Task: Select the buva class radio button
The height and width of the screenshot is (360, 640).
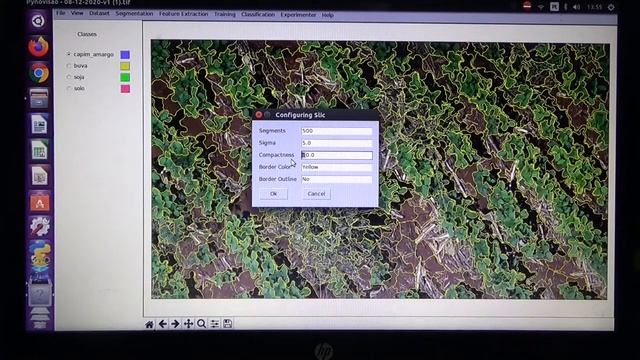Action: coord(69,65)
